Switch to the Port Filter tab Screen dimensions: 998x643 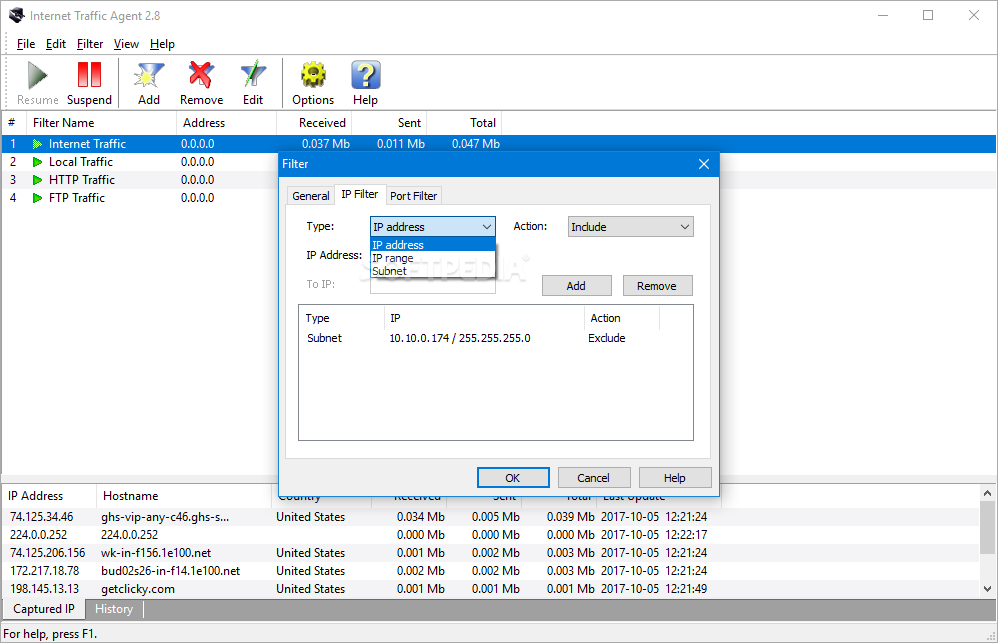pos(414,196)
